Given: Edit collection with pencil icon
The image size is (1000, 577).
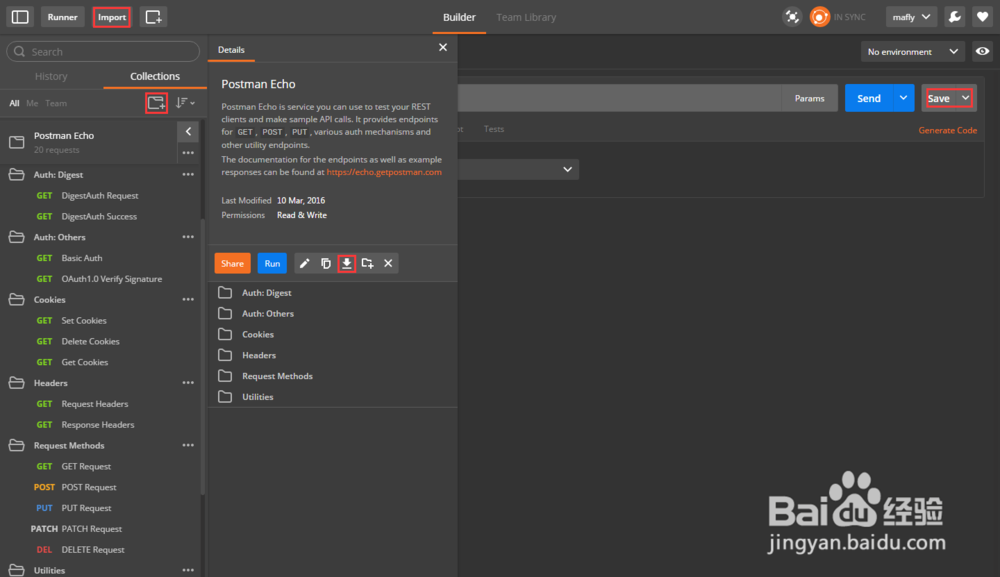Looking at the screenshot, I should pyautogui.click(x=304, y=263).
